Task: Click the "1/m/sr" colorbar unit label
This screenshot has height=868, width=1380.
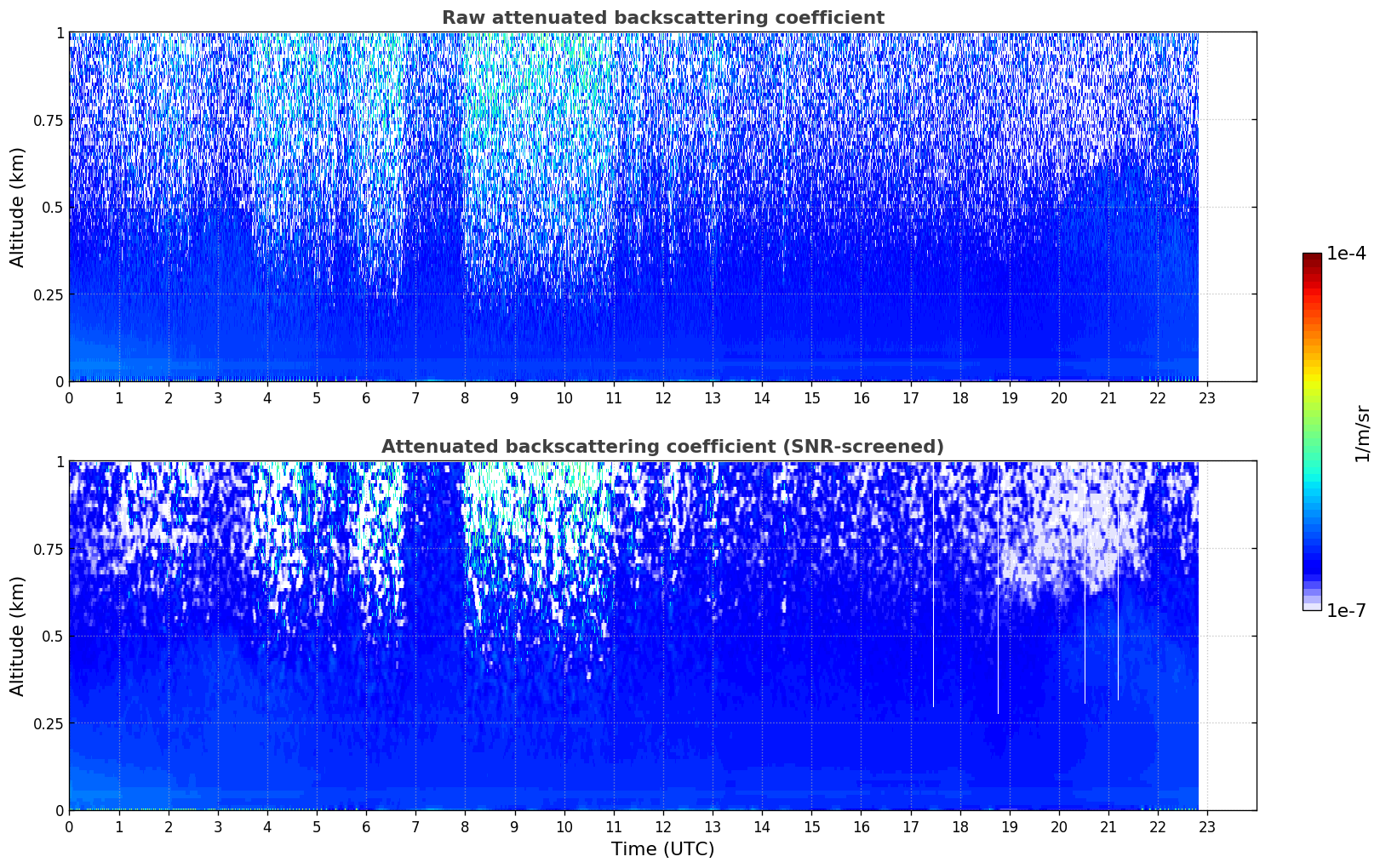Action: [1362, 433]
